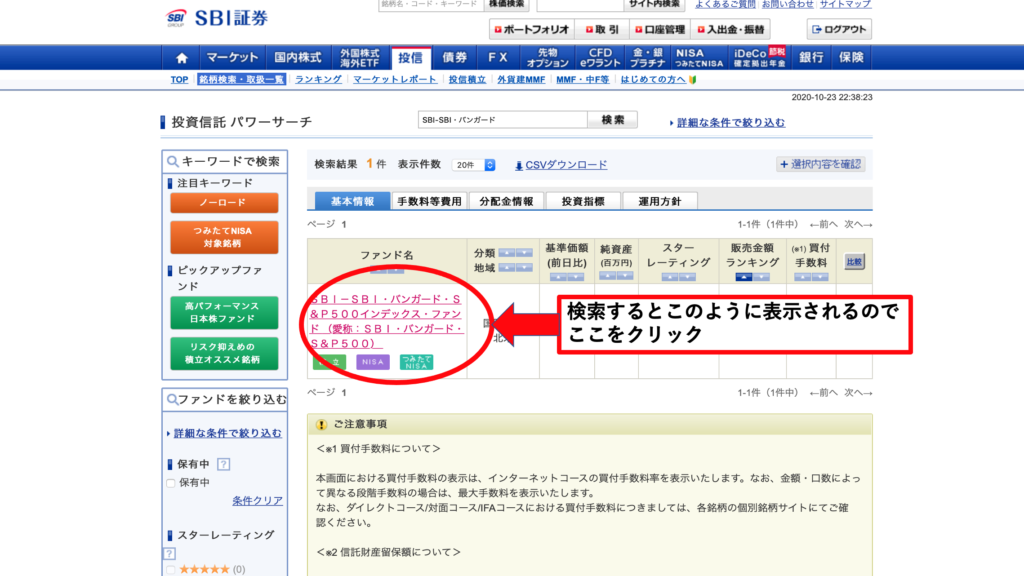Click the help icon under スターレーティング
Screen dimensions: 1024x576
coord(169,554)
